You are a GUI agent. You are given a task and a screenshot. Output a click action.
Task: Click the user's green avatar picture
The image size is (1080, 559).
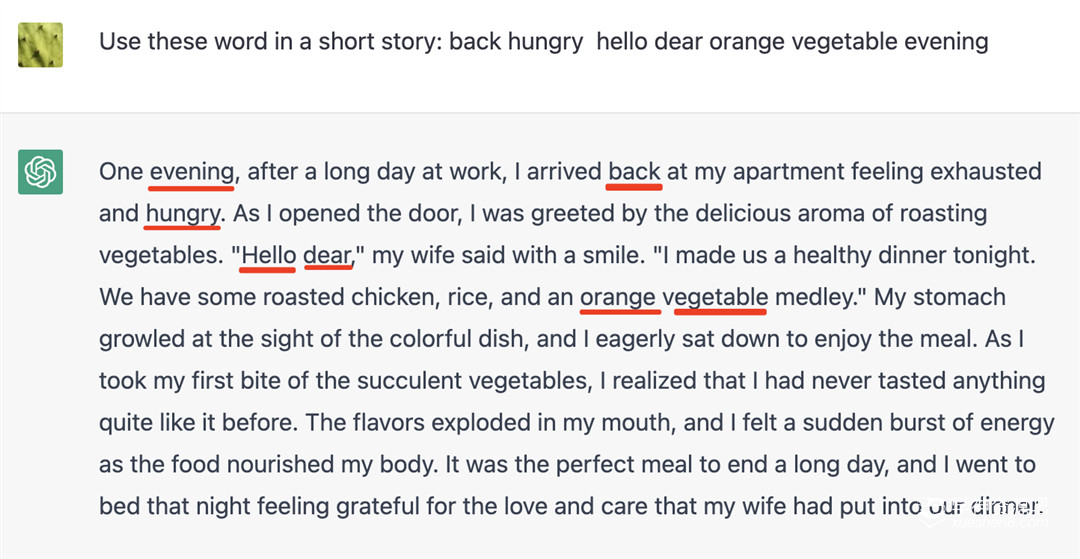(40, 45)
